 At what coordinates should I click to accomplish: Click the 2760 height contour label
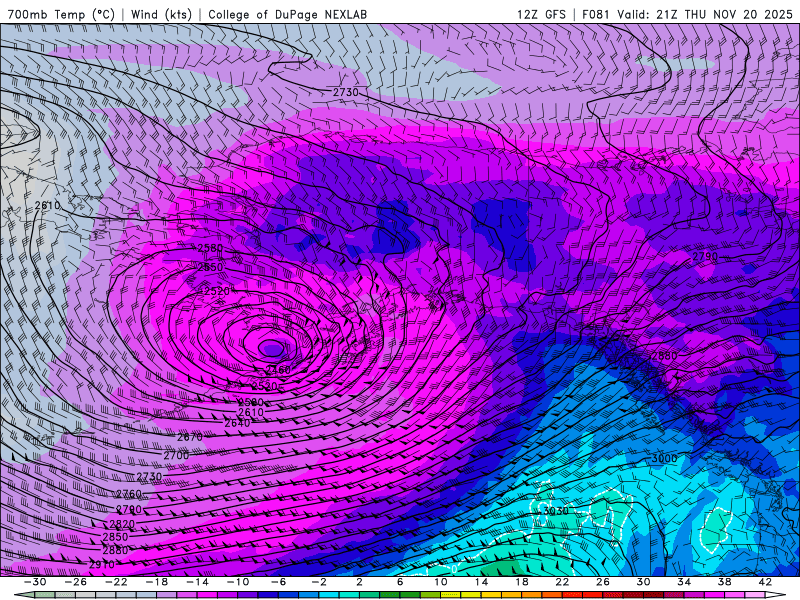tap(129, 494)
